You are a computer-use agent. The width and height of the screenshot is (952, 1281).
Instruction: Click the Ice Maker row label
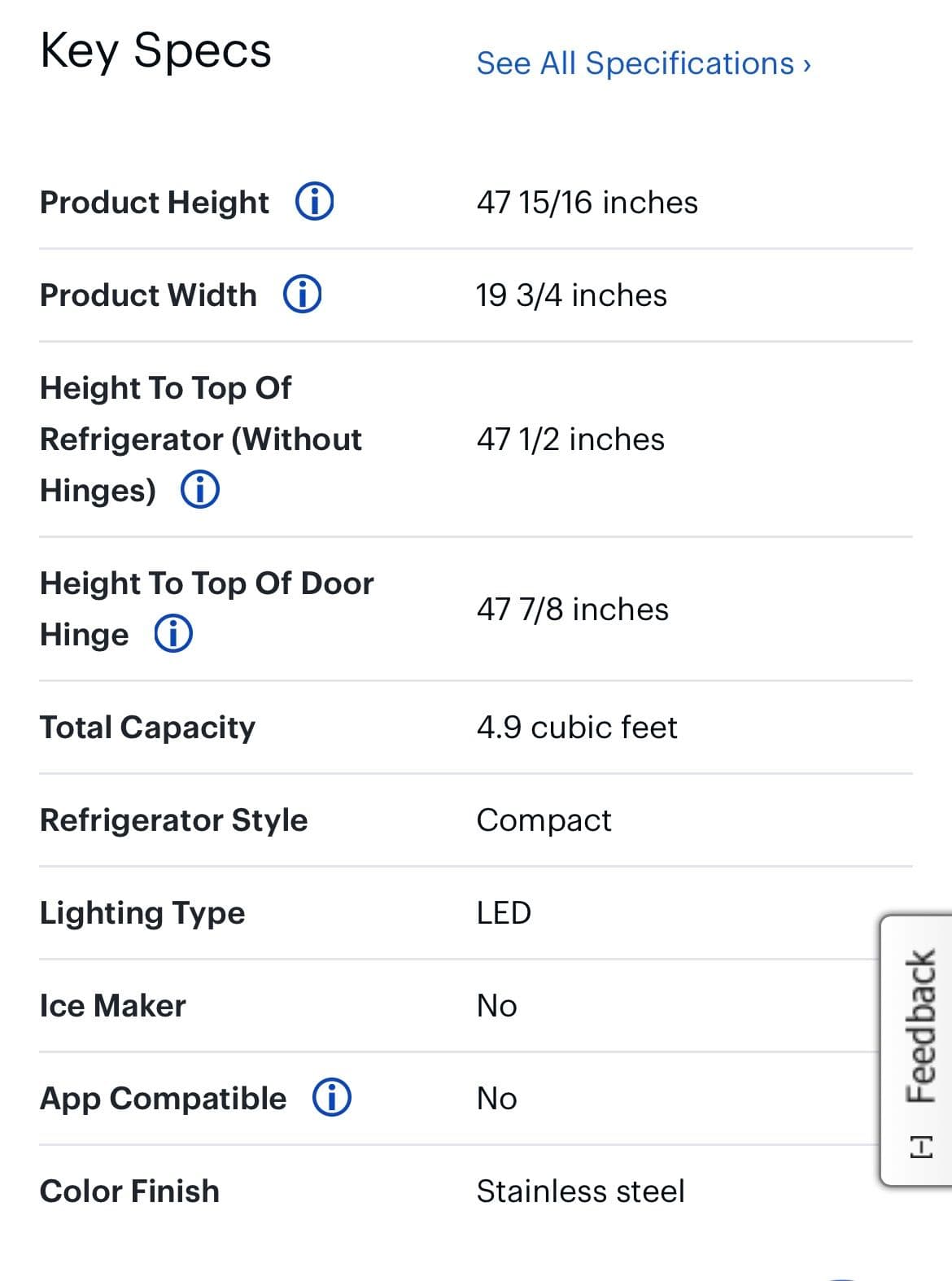coord(113,1005)
